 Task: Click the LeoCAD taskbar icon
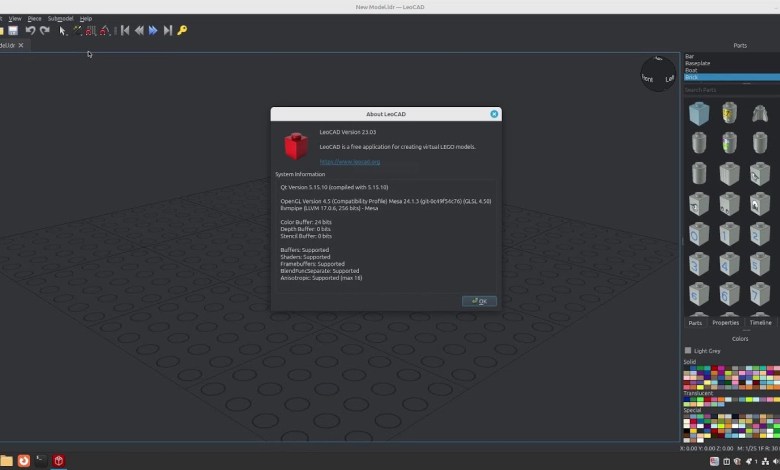point(59,461)
